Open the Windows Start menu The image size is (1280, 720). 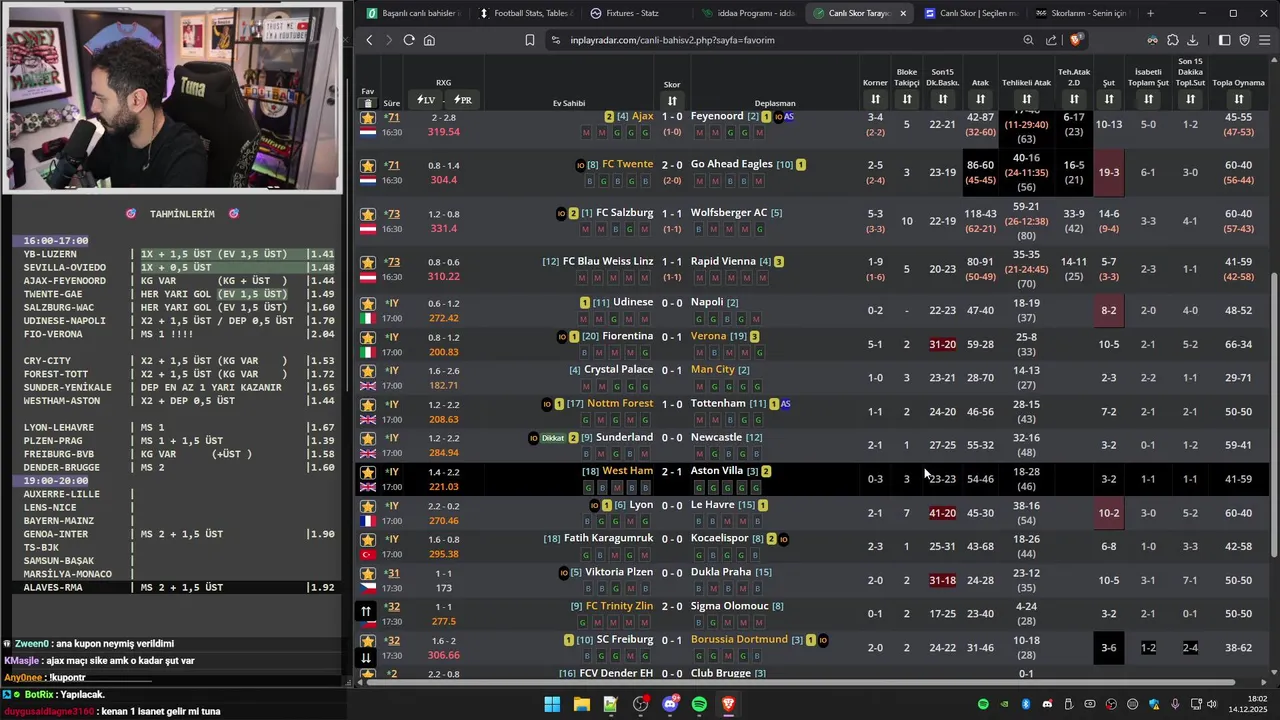[552, 704]
